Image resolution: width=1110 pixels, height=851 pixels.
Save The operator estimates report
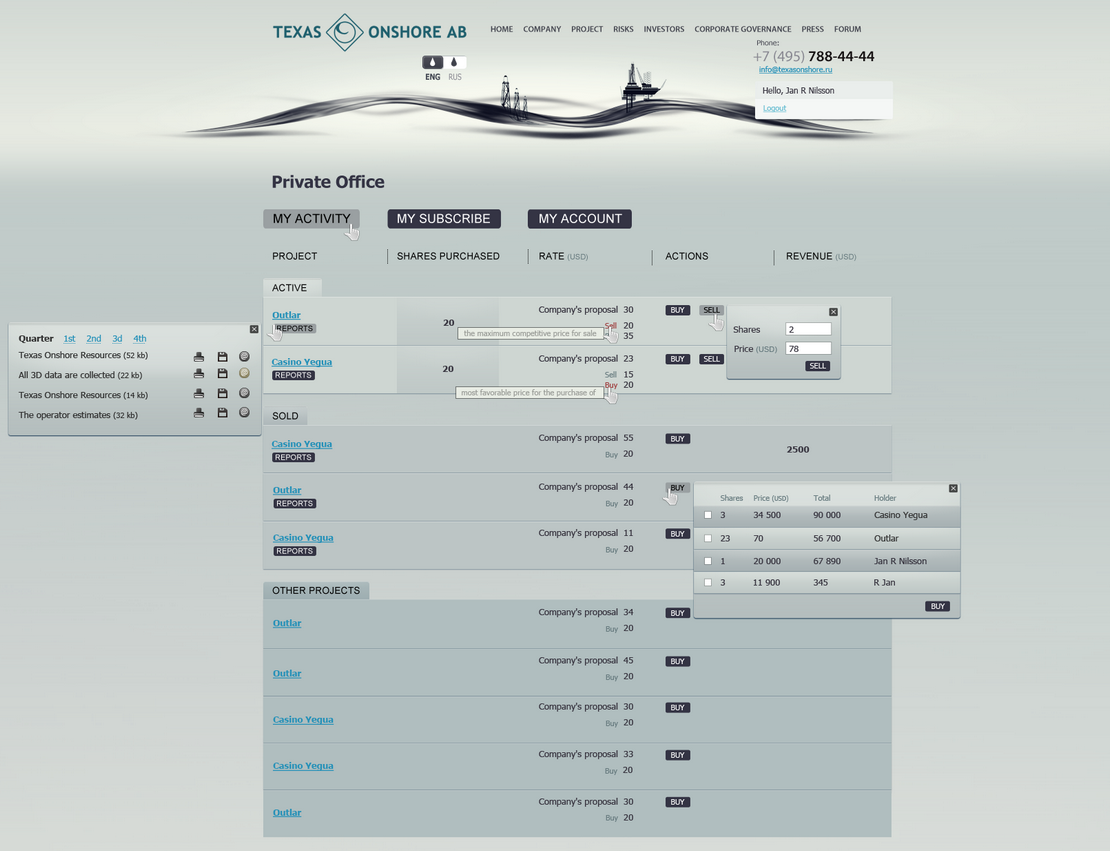point(222,412)
